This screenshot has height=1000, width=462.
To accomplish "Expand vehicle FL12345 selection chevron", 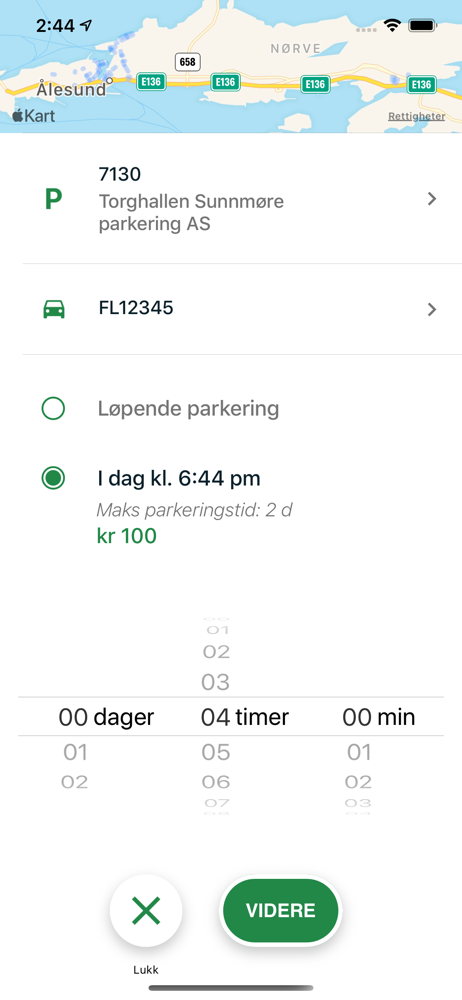I will pos(432,309).
